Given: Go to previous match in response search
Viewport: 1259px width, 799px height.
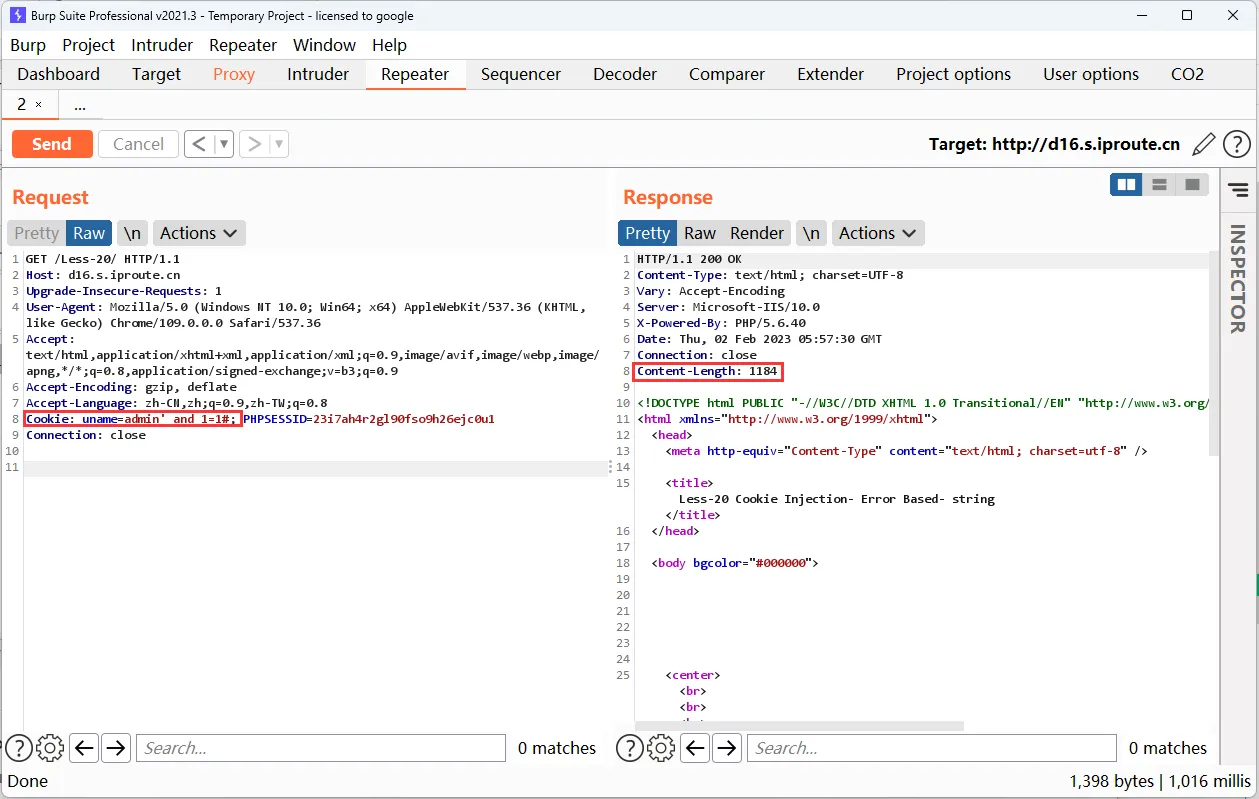Looking at the screenshot, I should pyautogui.click(x=695, y=748).
